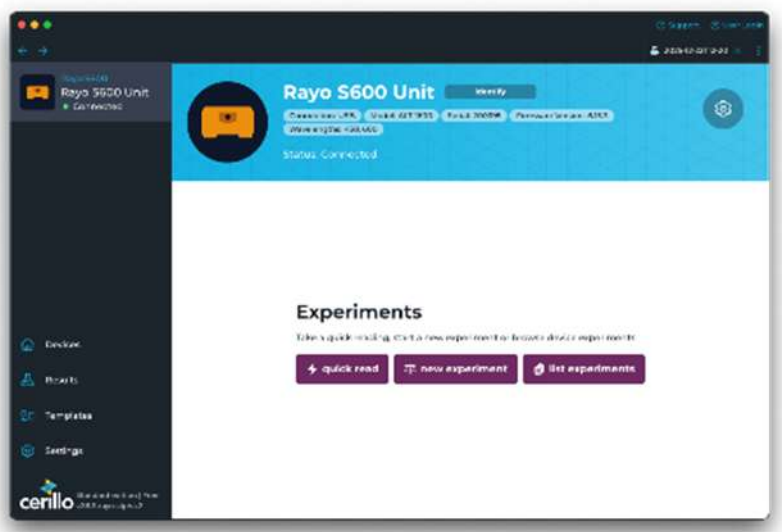782x532 pixels.
Task: Click the green Connected status dot in sidebar
Action: click(65, 107)
